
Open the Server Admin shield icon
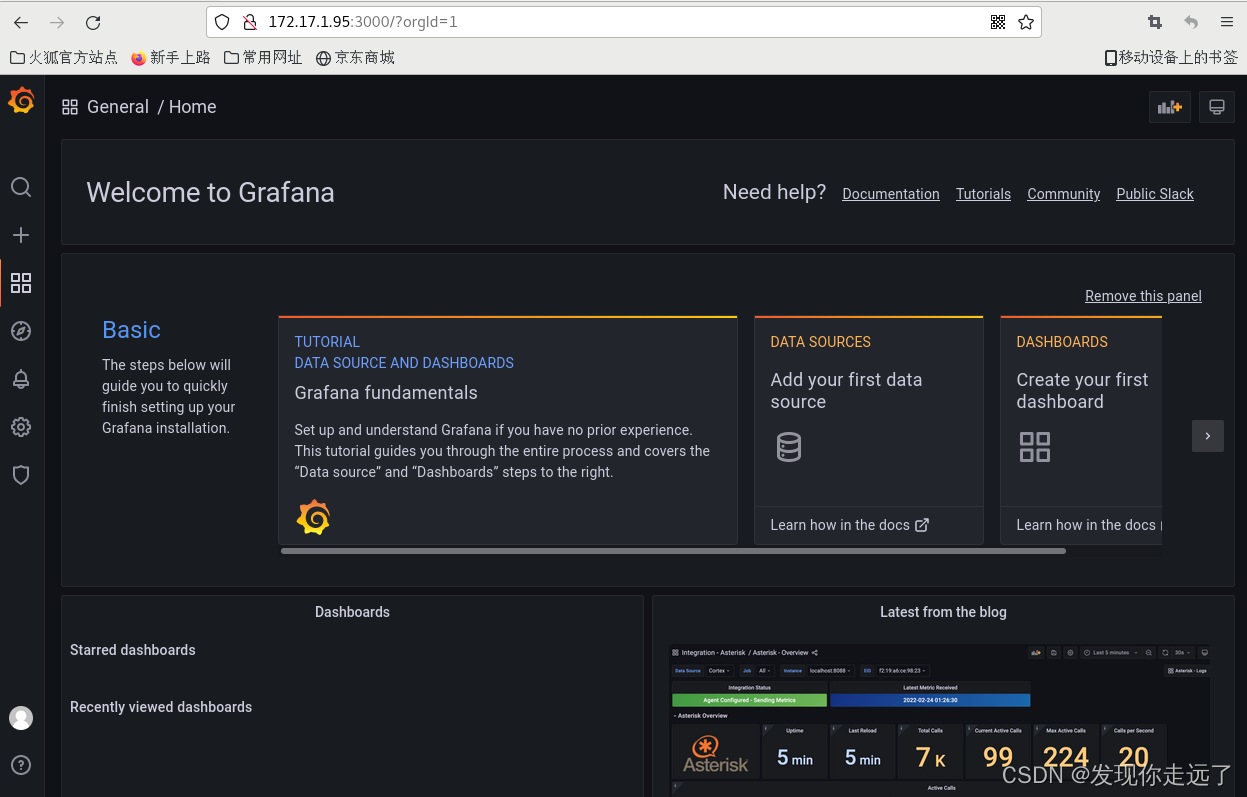tap(21, 475)
